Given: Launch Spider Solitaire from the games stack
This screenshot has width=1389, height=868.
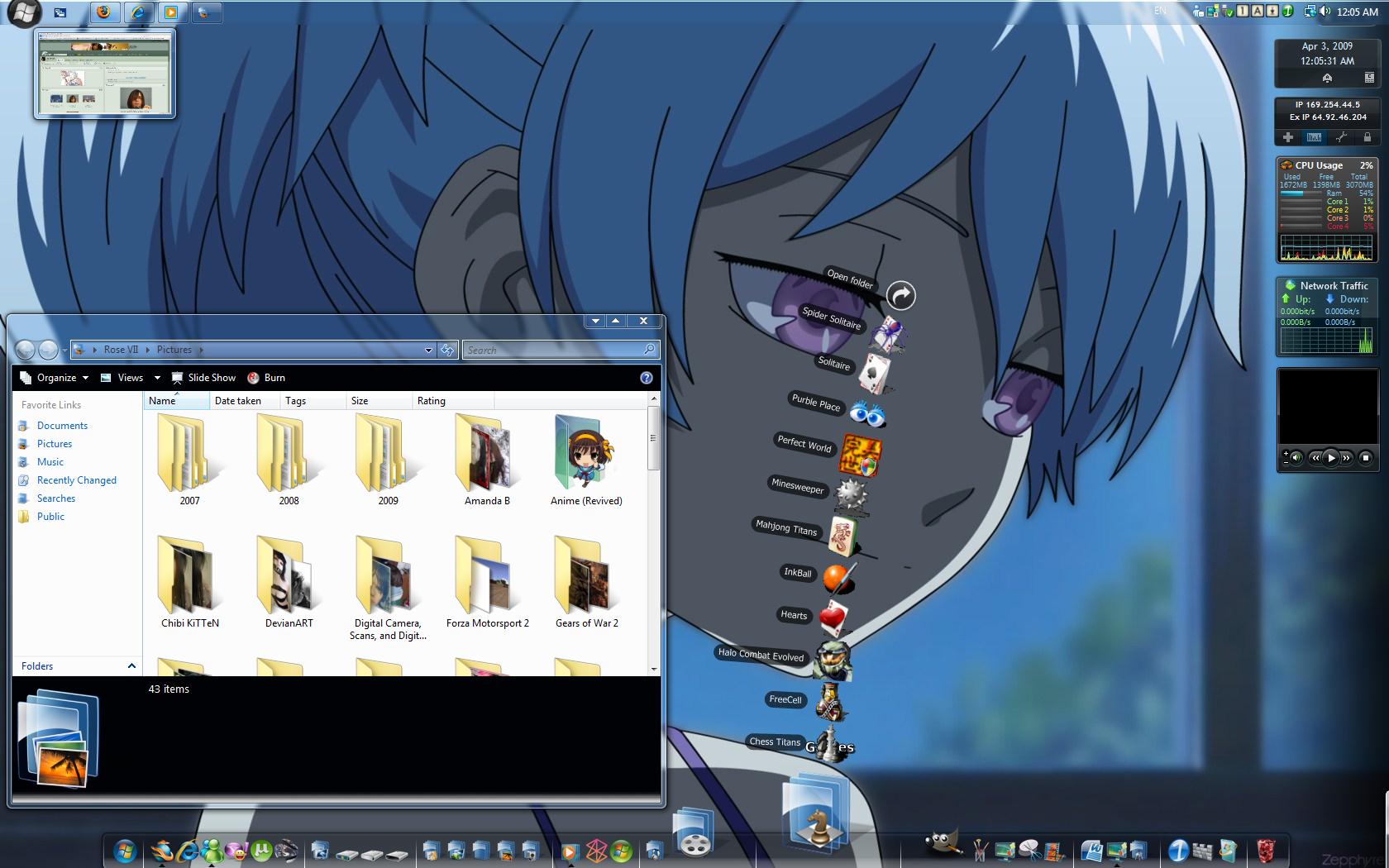Looking at the screenshot, I should click(x=887, y=335).
